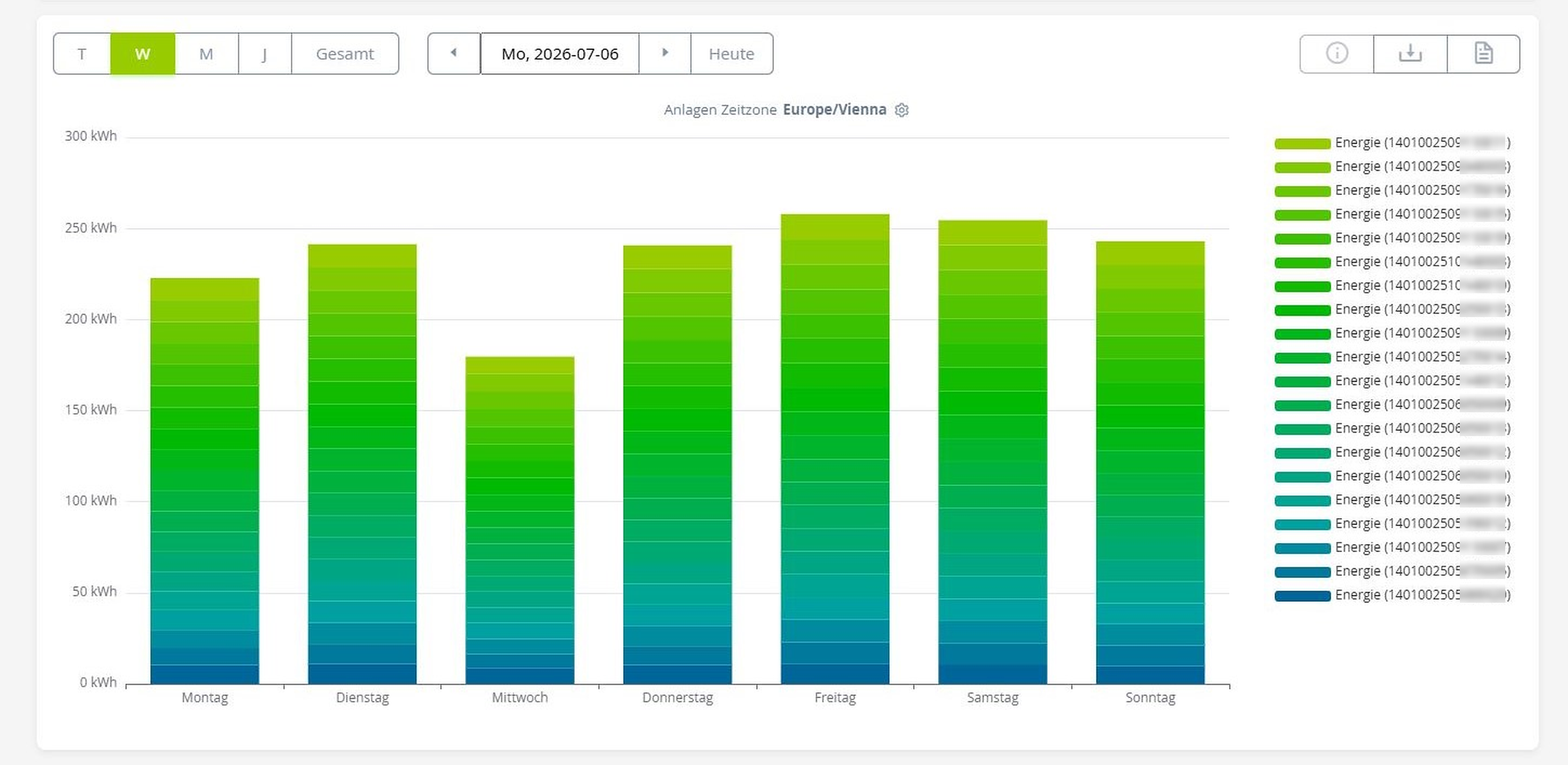Screen dimensions: 1568x765
Task: Go to next week arrow
Action: [665, 54]
